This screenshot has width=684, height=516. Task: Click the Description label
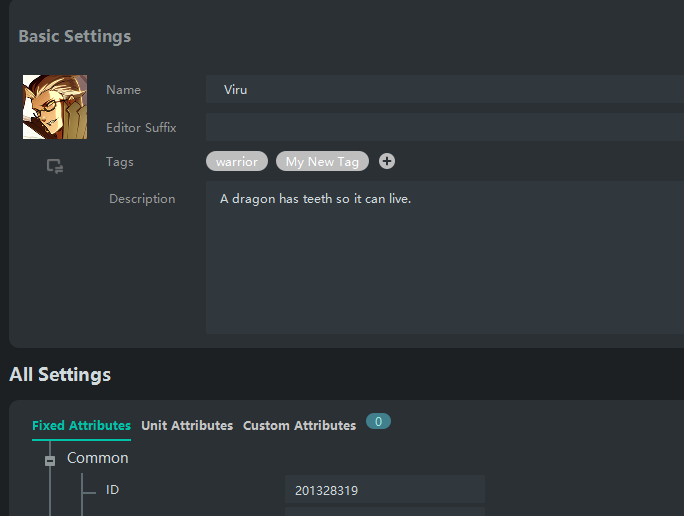pyautogui.click(x=142, y=199)
